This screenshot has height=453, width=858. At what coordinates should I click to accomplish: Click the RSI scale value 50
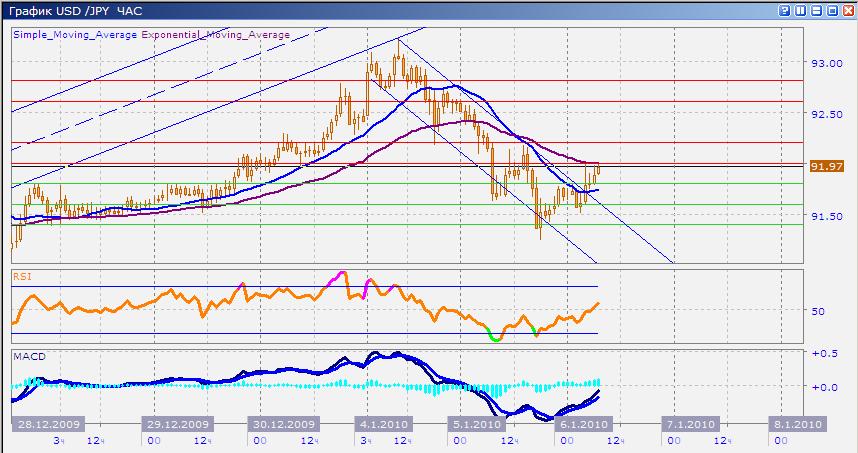(x=818, y=311)
